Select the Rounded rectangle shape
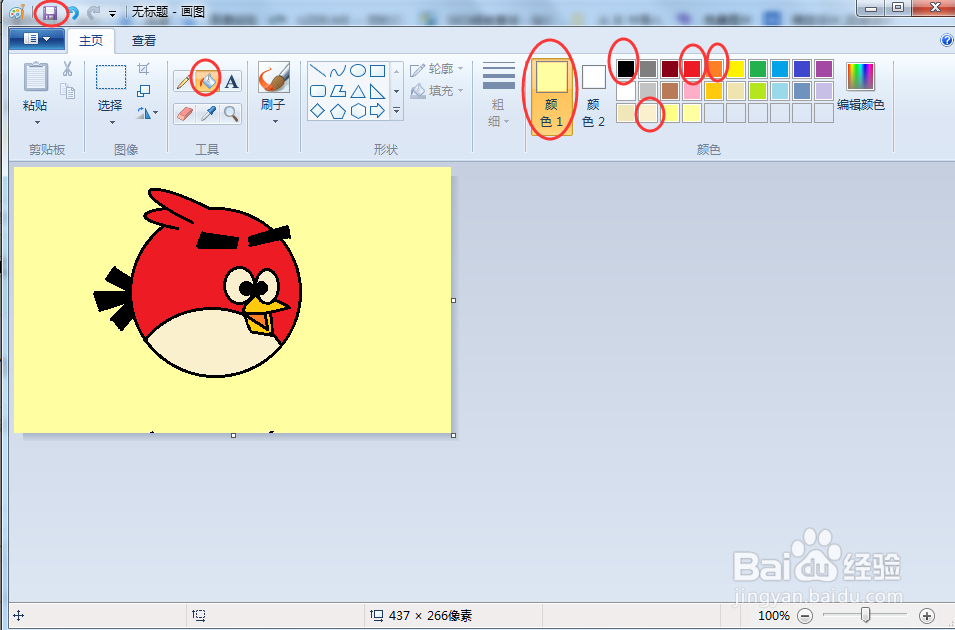The width and height of the screenshot is (955, 630). pyautogui.click(x=317, y=91)
